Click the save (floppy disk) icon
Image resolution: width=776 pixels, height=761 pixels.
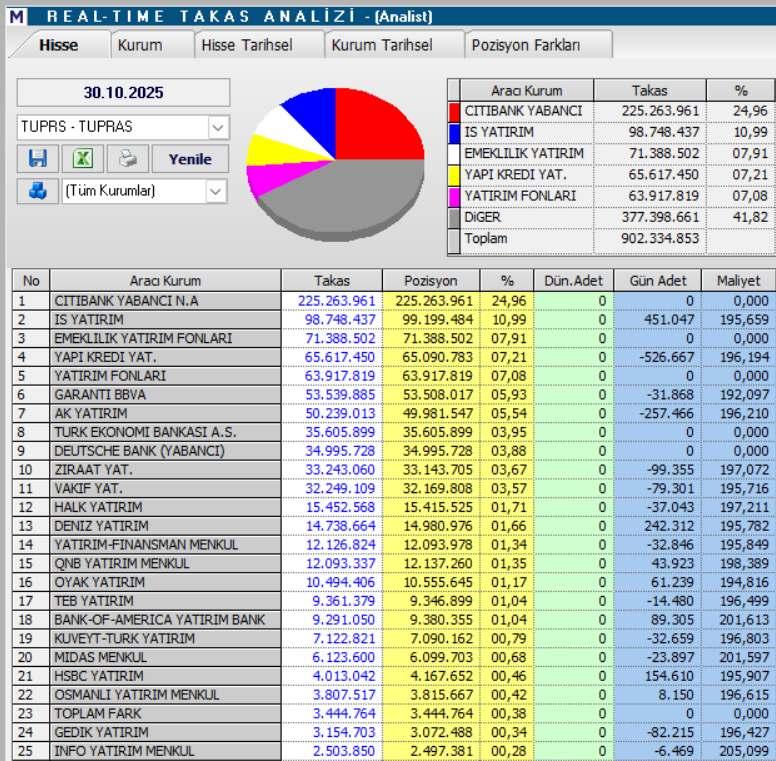37,159
